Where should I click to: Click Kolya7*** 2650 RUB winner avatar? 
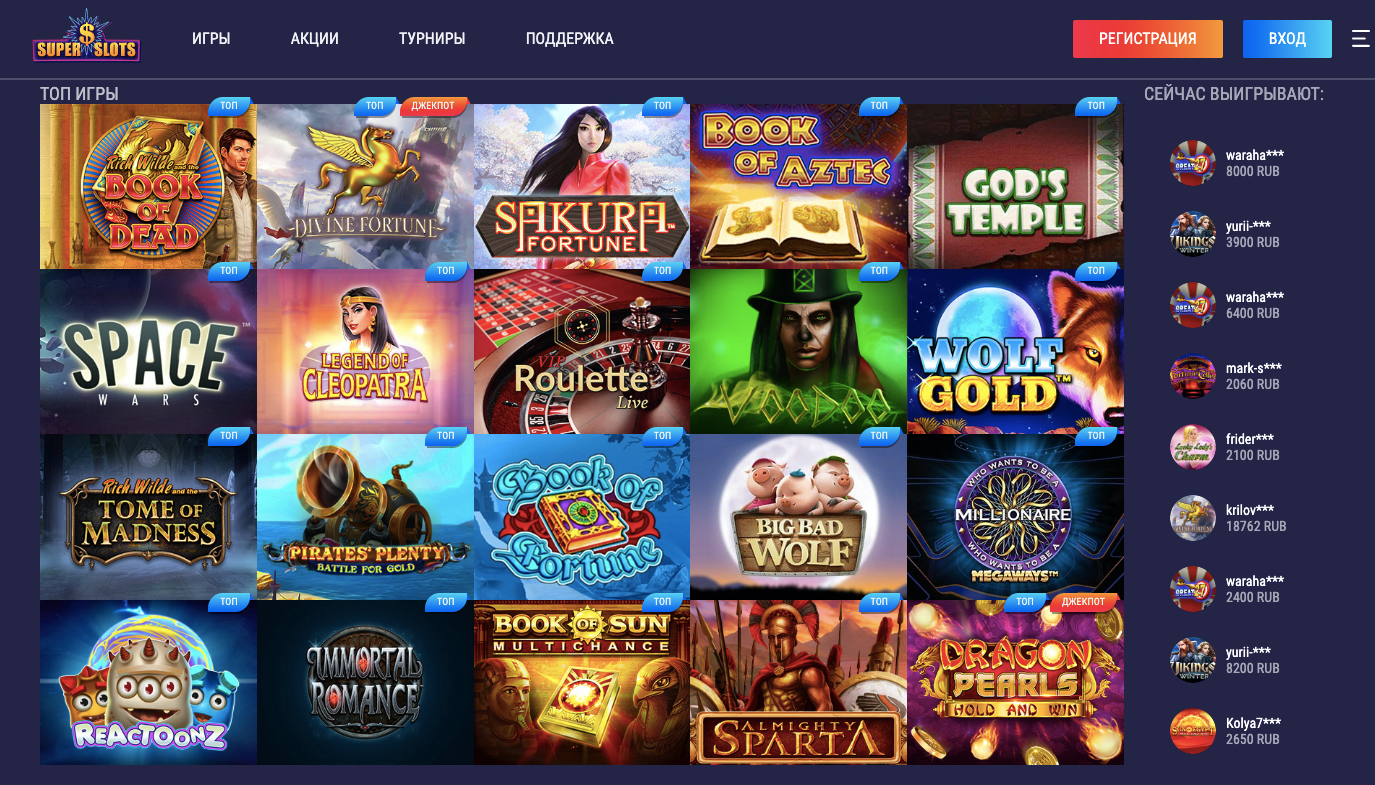point(1192,731)
